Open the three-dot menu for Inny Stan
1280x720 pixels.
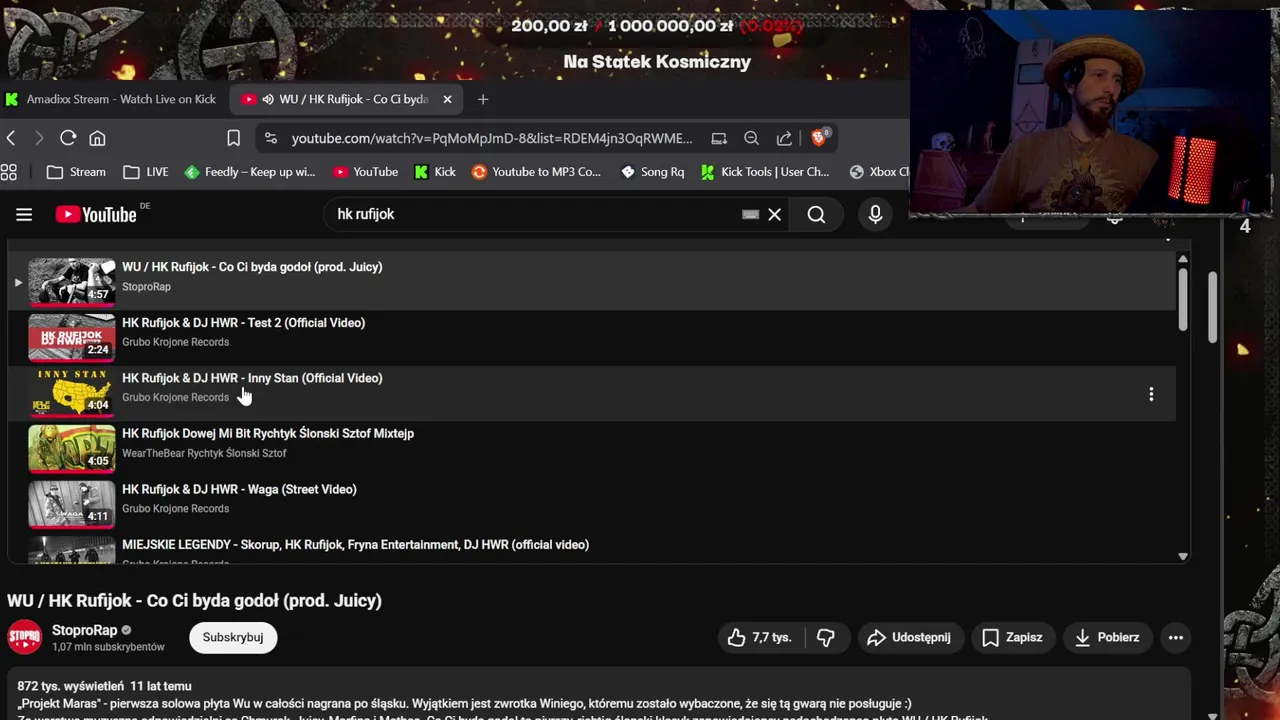[1151, 394]
